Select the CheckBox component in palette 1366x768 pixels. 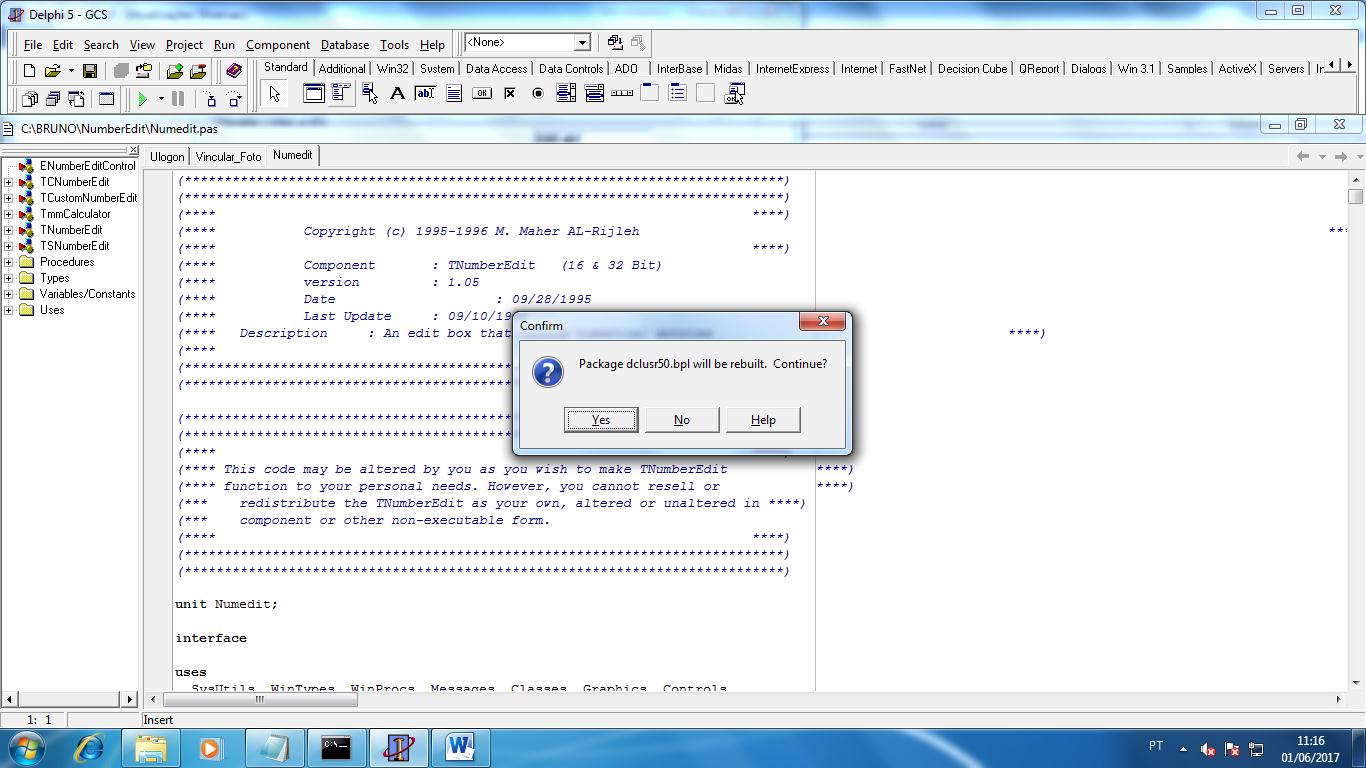[x=510, y=94]
